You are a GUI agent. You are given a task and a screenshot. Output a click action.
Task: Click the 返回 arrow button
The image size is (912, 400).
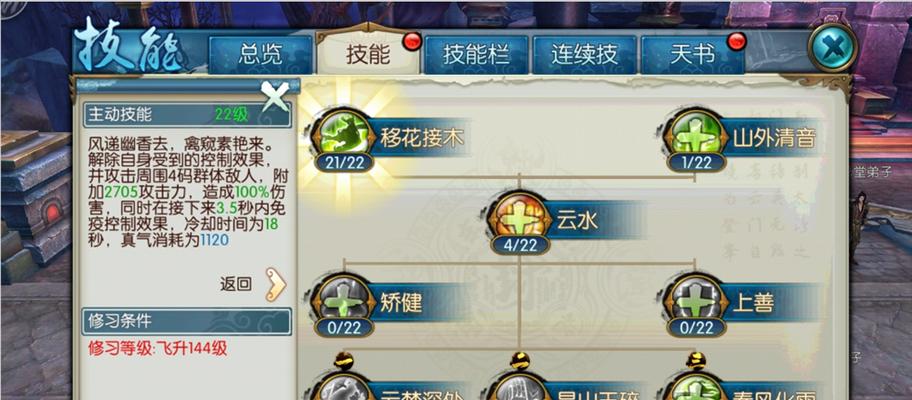[276, 284]
